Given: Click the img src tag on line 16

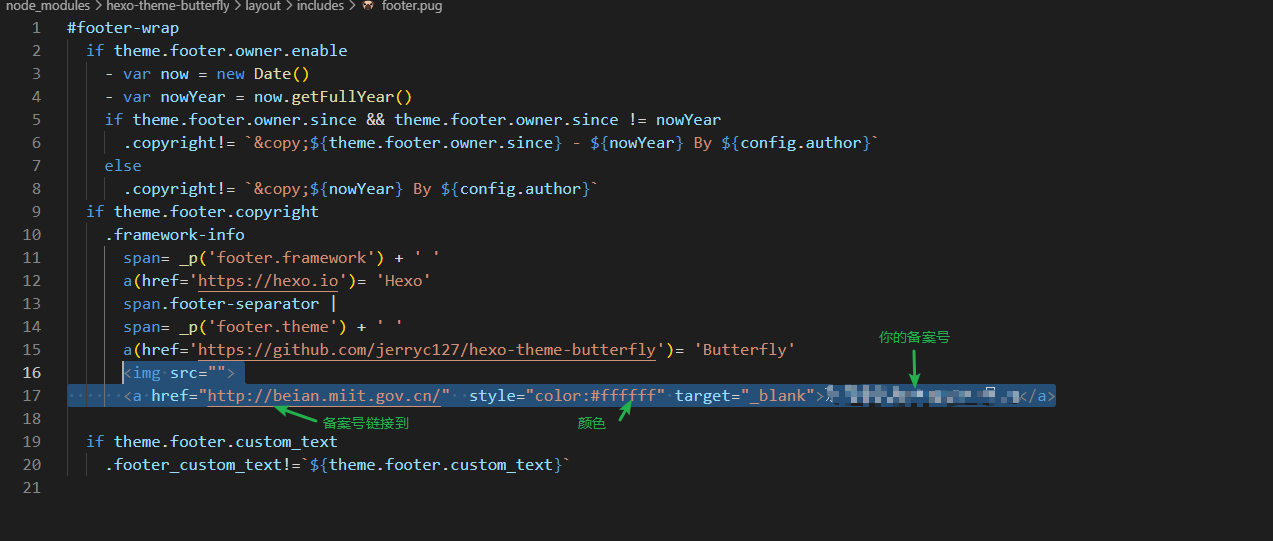Looking at the screenshot, I should 178,373.
